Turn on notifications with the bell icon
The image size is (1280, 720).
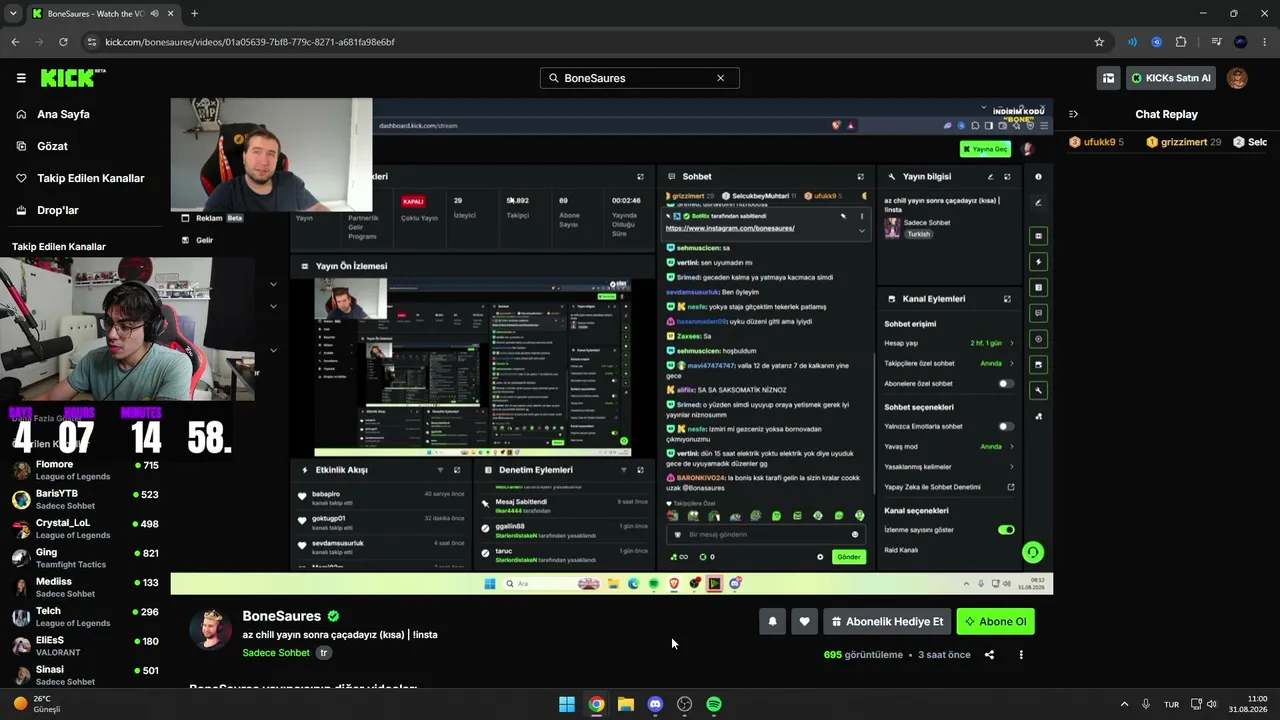point(772,622)
